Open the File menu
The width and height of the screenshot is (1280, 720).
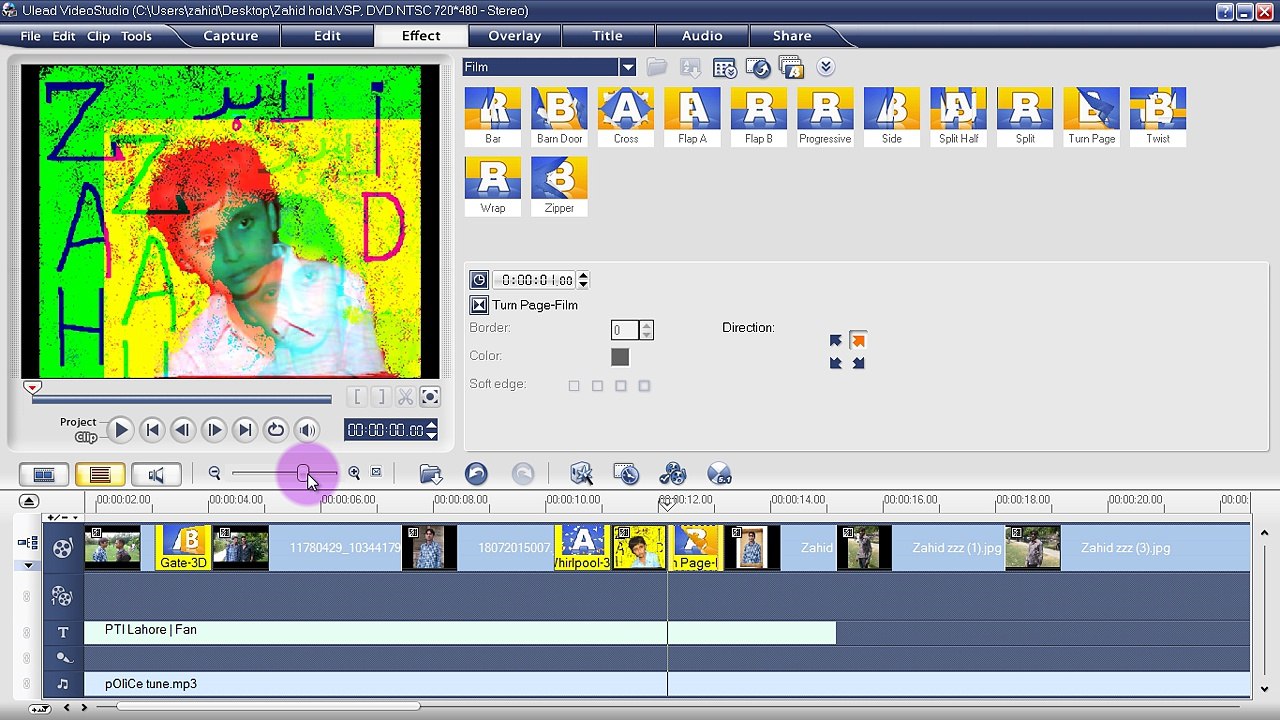[30, 36]
